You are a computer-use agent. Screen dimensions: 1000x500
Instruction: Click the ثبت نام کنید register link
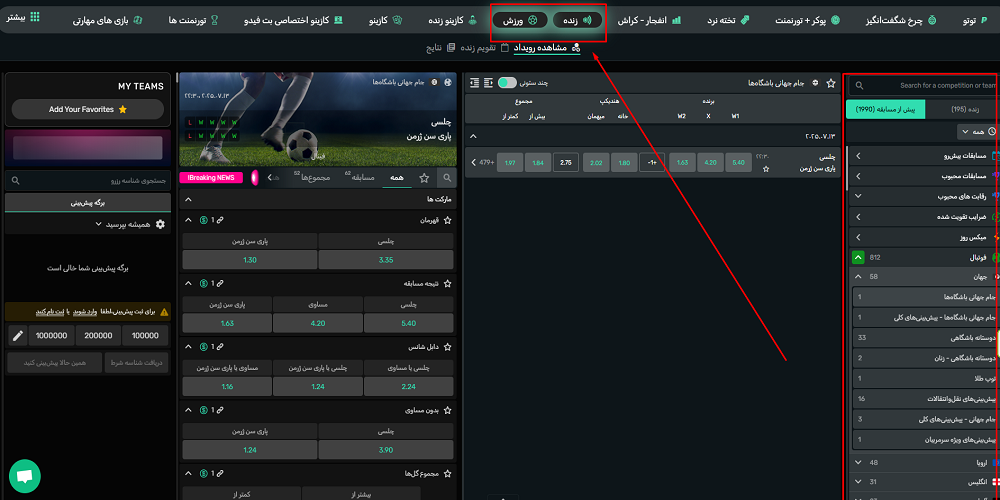pos(50,312)
